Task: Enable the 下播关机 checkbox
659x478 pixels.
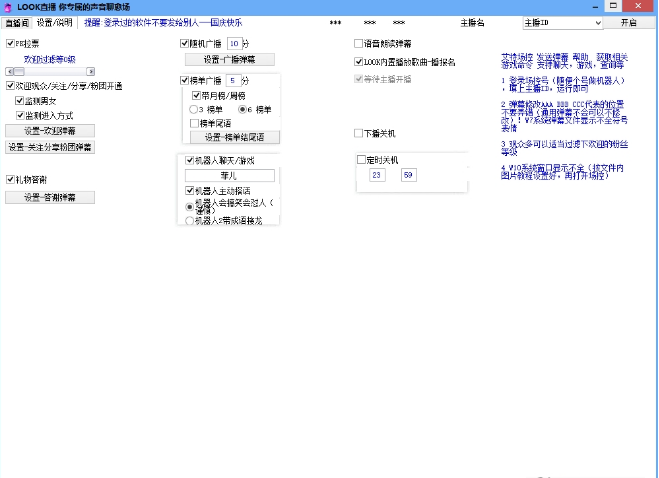Action: coord(358,133)
